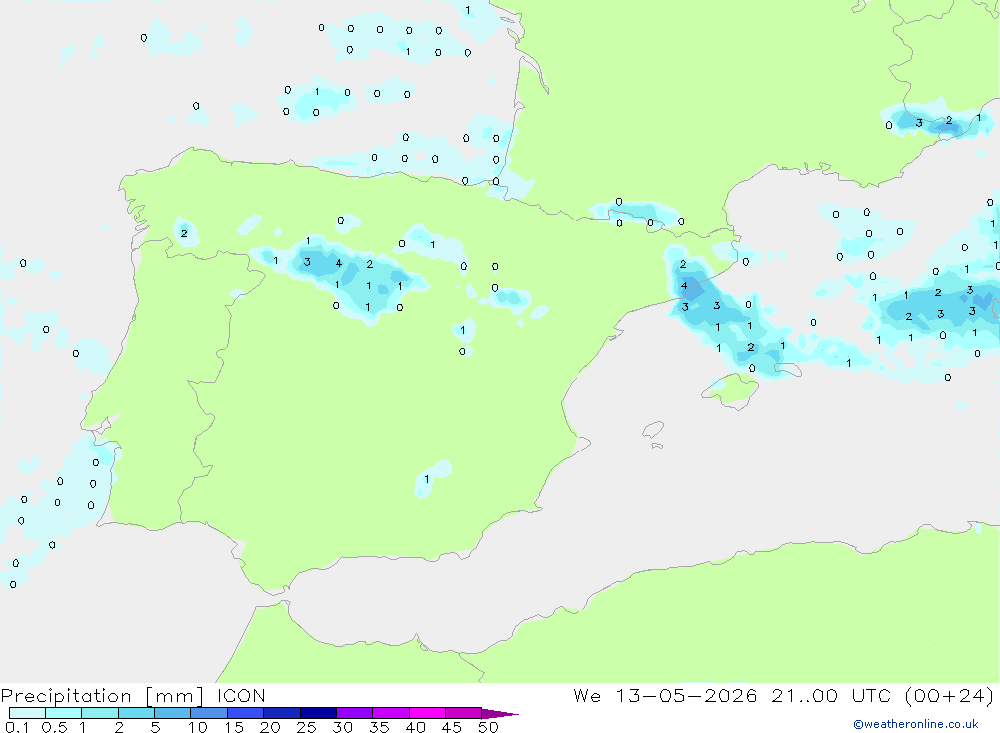
Task: Click the "UTC" label in the footer
Action: (871, 695)
